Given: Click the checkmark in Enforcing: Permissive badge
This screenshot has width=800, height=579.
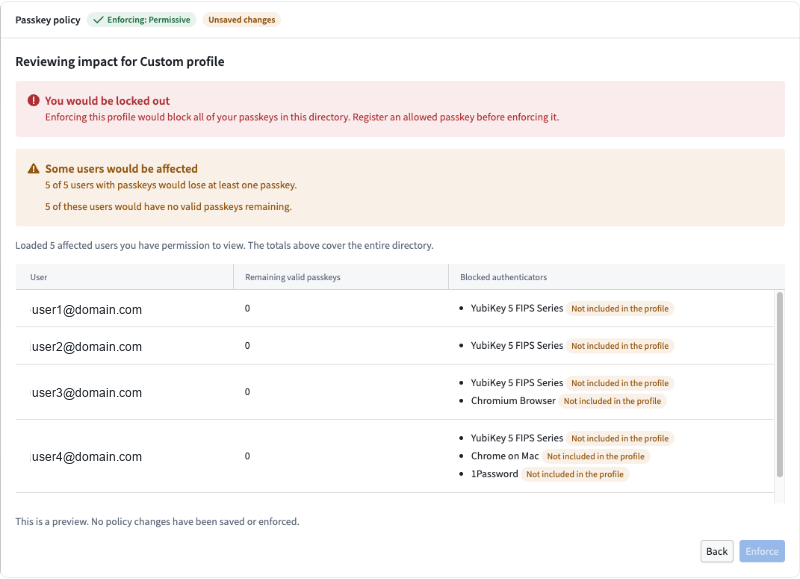Looking at the screenshot, I should [98, 20].
